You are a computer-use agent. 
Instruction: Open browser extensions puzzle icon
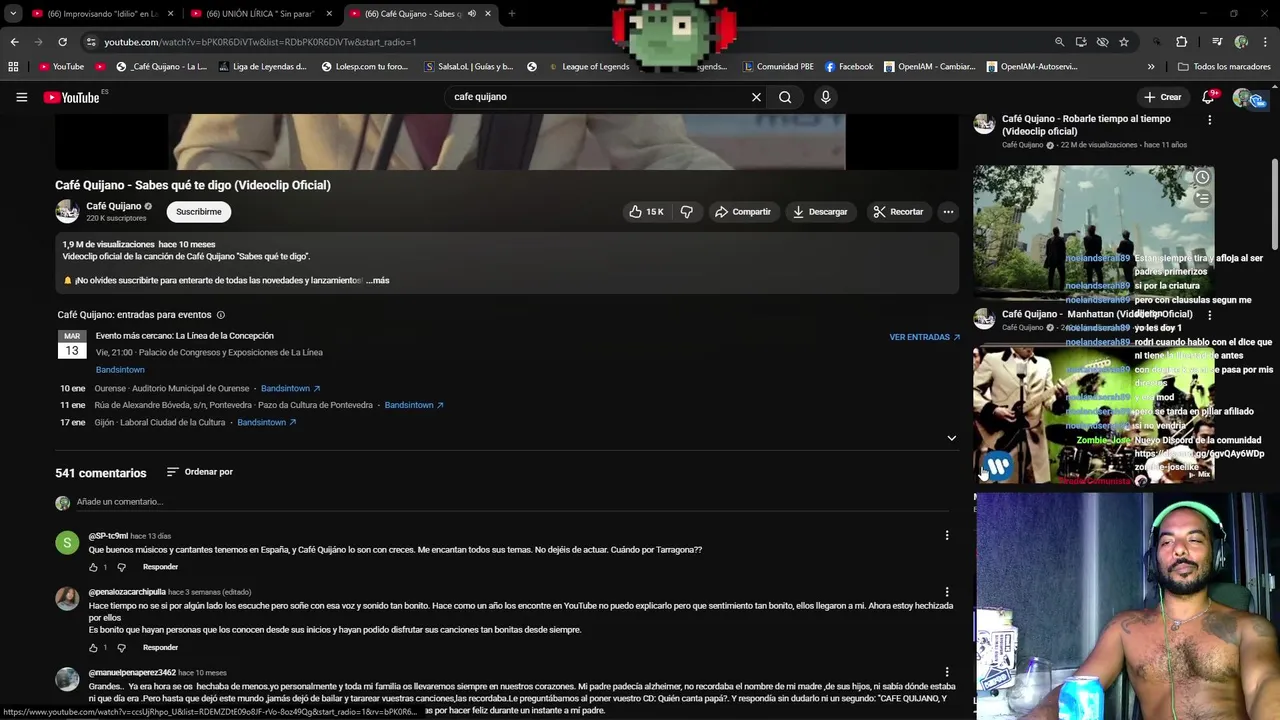(x=1182, y=42)
